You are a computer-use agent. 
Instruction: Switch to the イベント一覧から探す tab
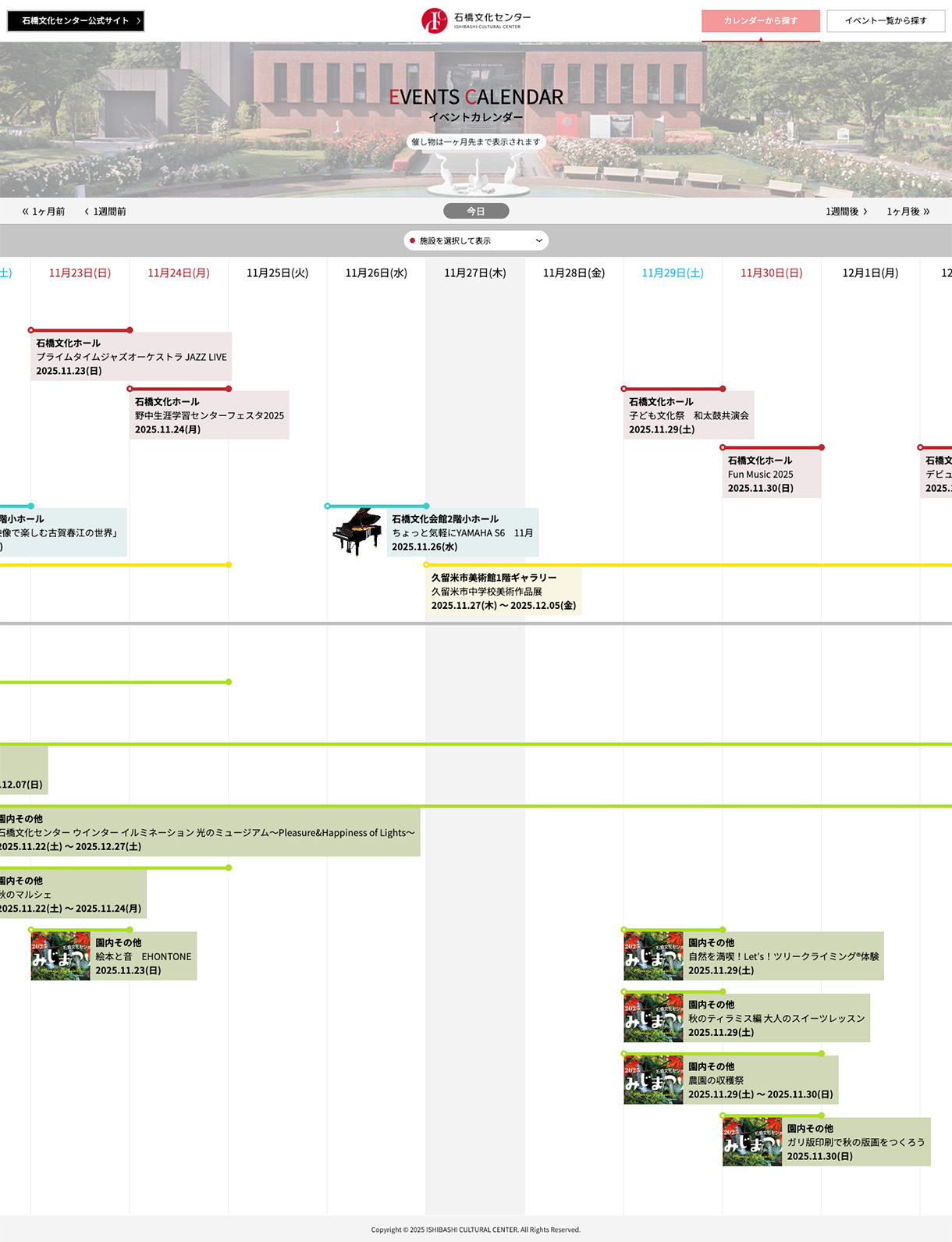885,21
